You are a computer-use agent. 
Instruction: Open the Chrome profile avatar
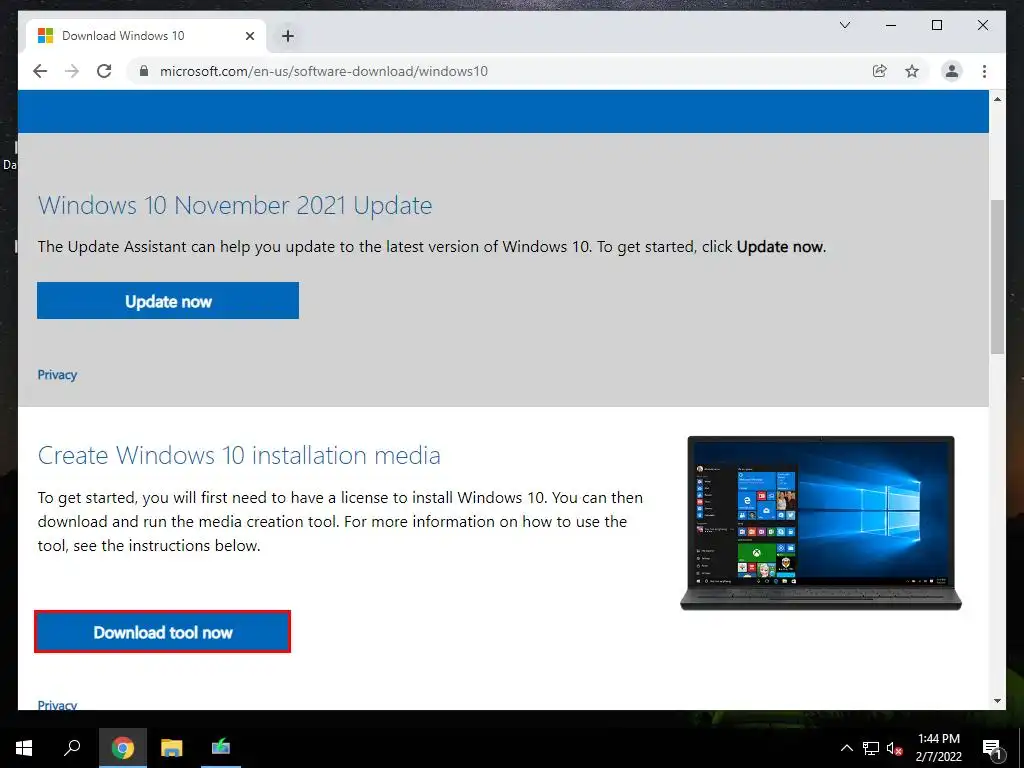click(x=952, y=71)
